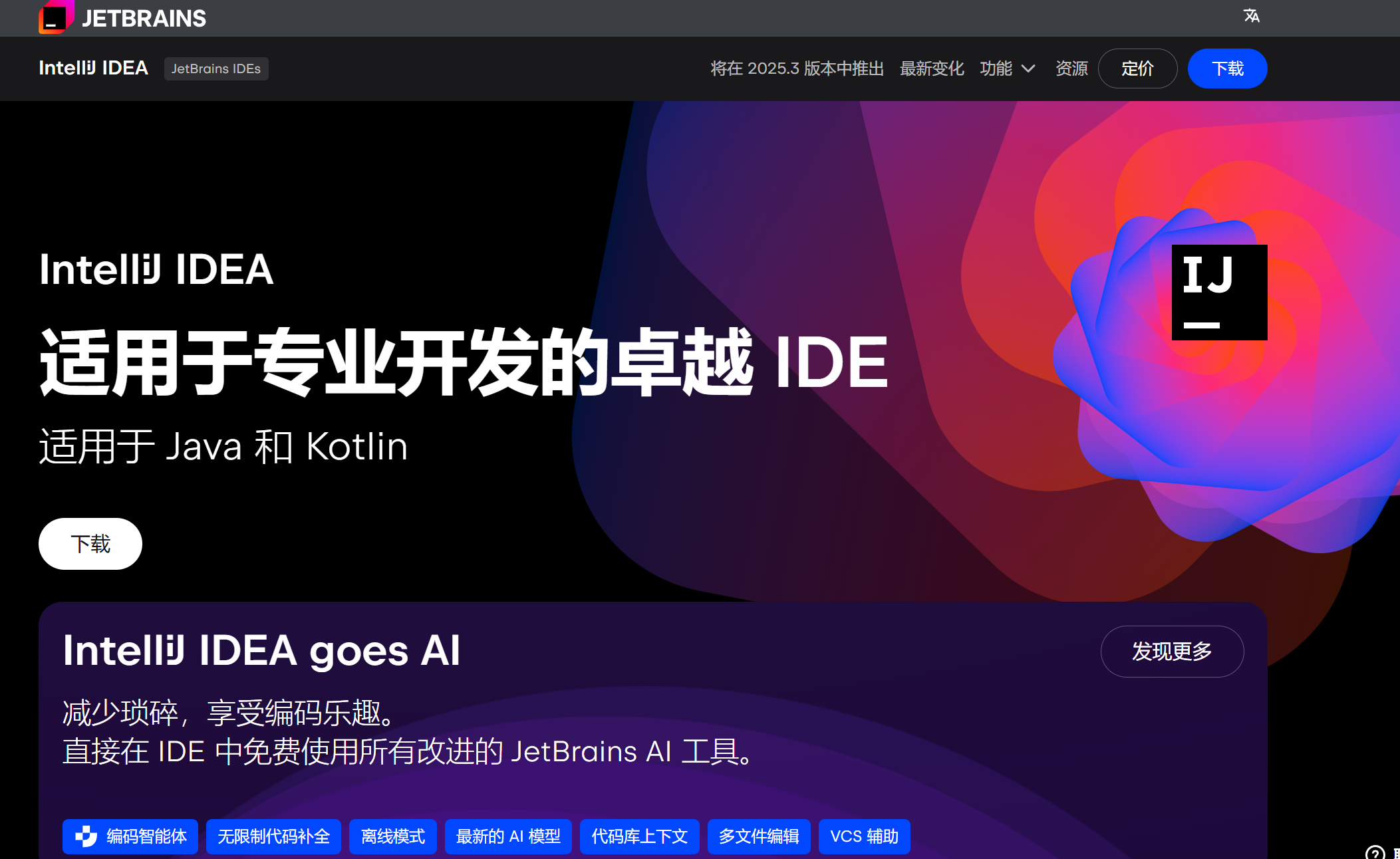Viewport: 1400px width, 859px height.
Task: Open the language translation icon
Action: pyautogui.click(x=1251, y=15)
